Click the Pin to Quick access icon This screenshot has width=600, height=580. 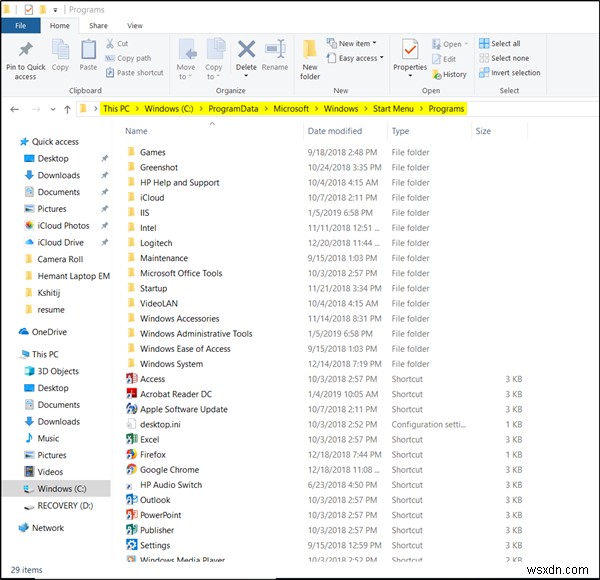tap(26, 50)
